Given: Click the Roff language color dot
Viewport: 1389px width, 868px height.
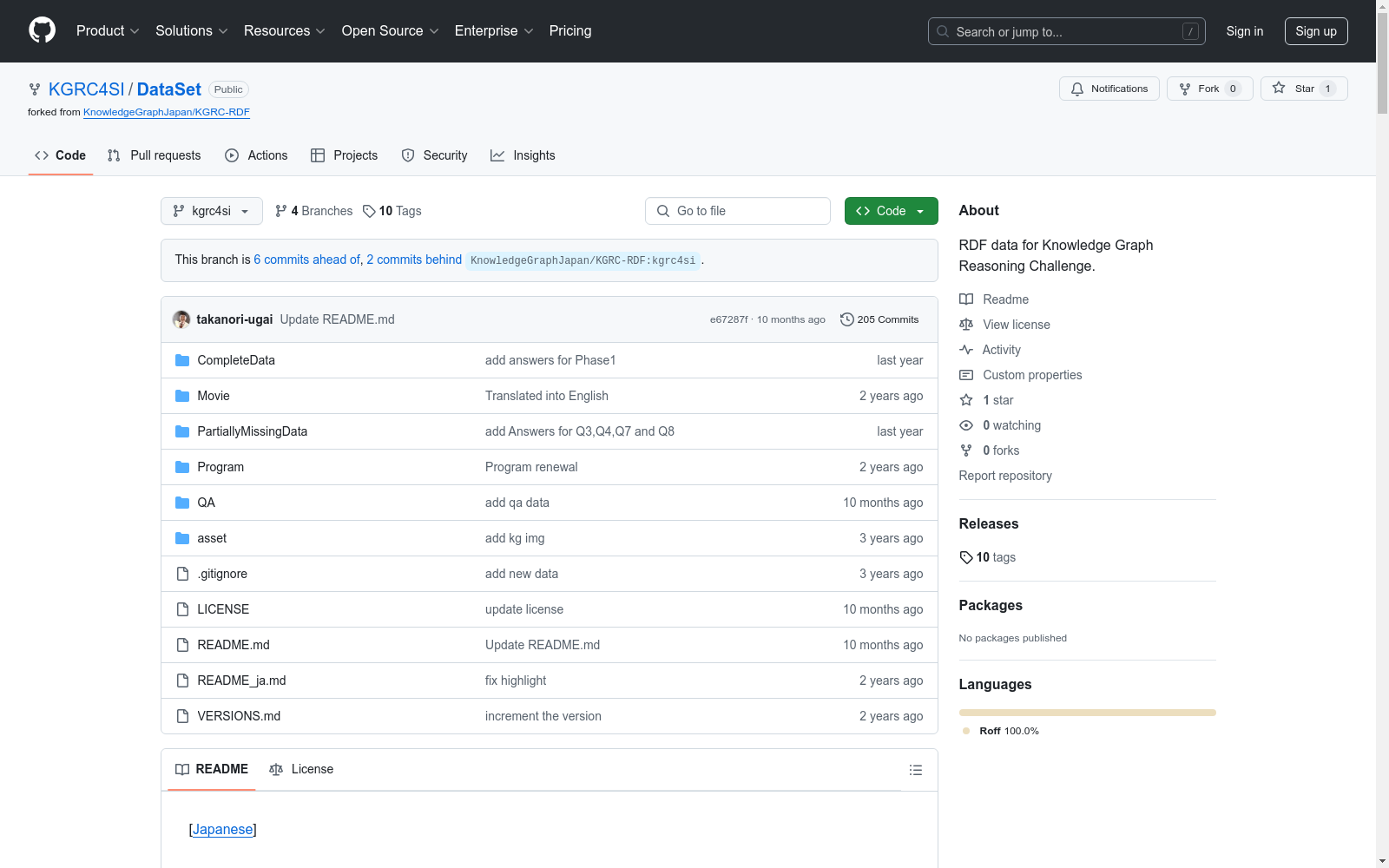Looking at the screenshot, I should pyautogui.click(x=966, y=731).
